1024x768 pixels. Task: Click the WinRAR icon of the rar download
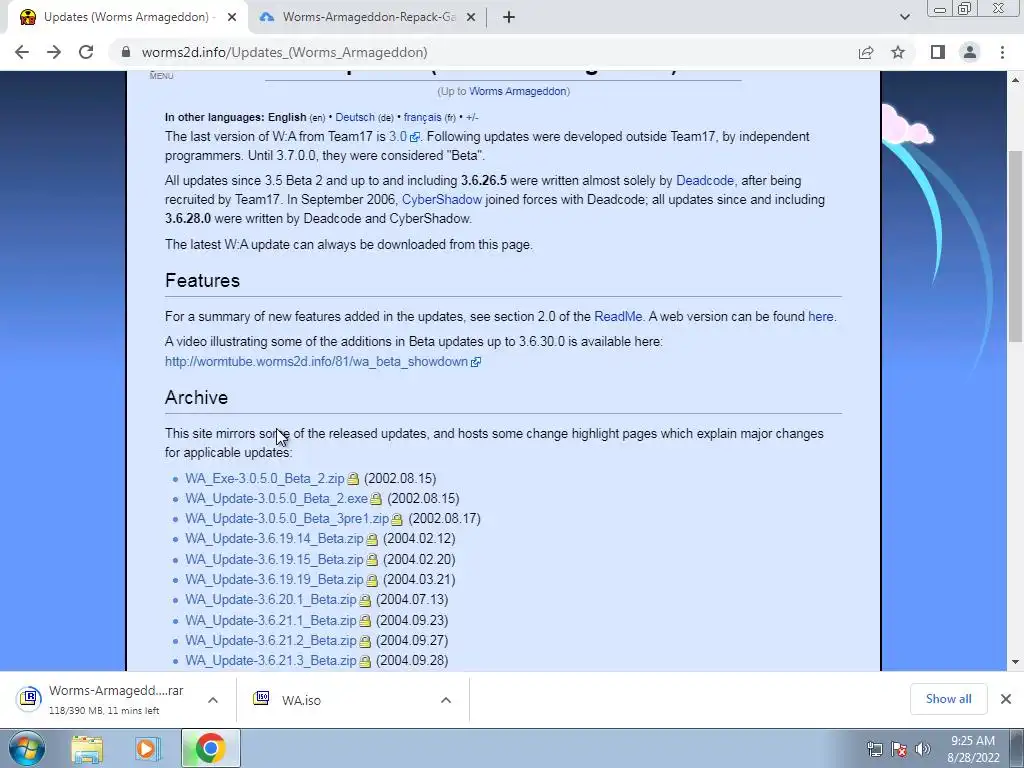point(29,699)
